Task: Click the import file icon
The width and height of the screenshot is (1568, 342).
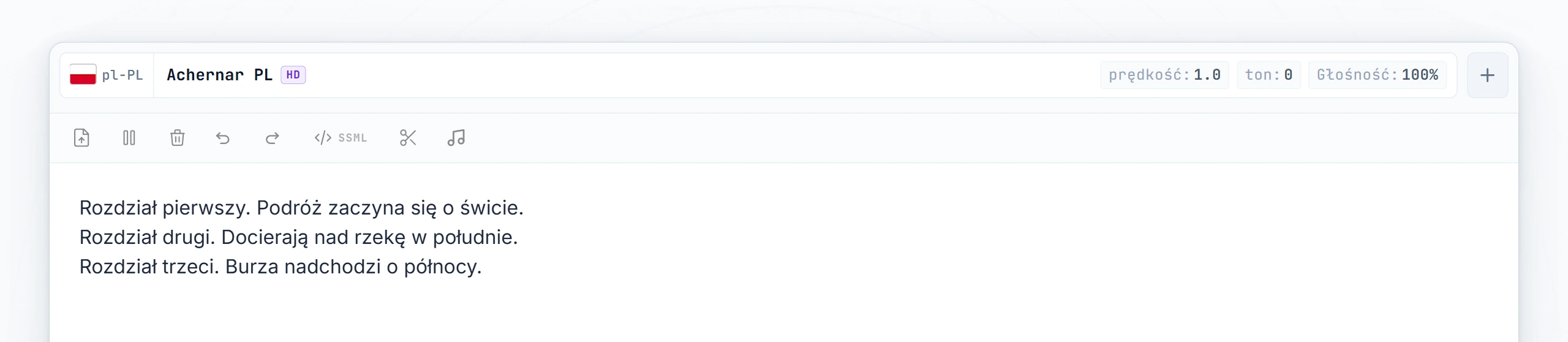Action: pos(81,138)
